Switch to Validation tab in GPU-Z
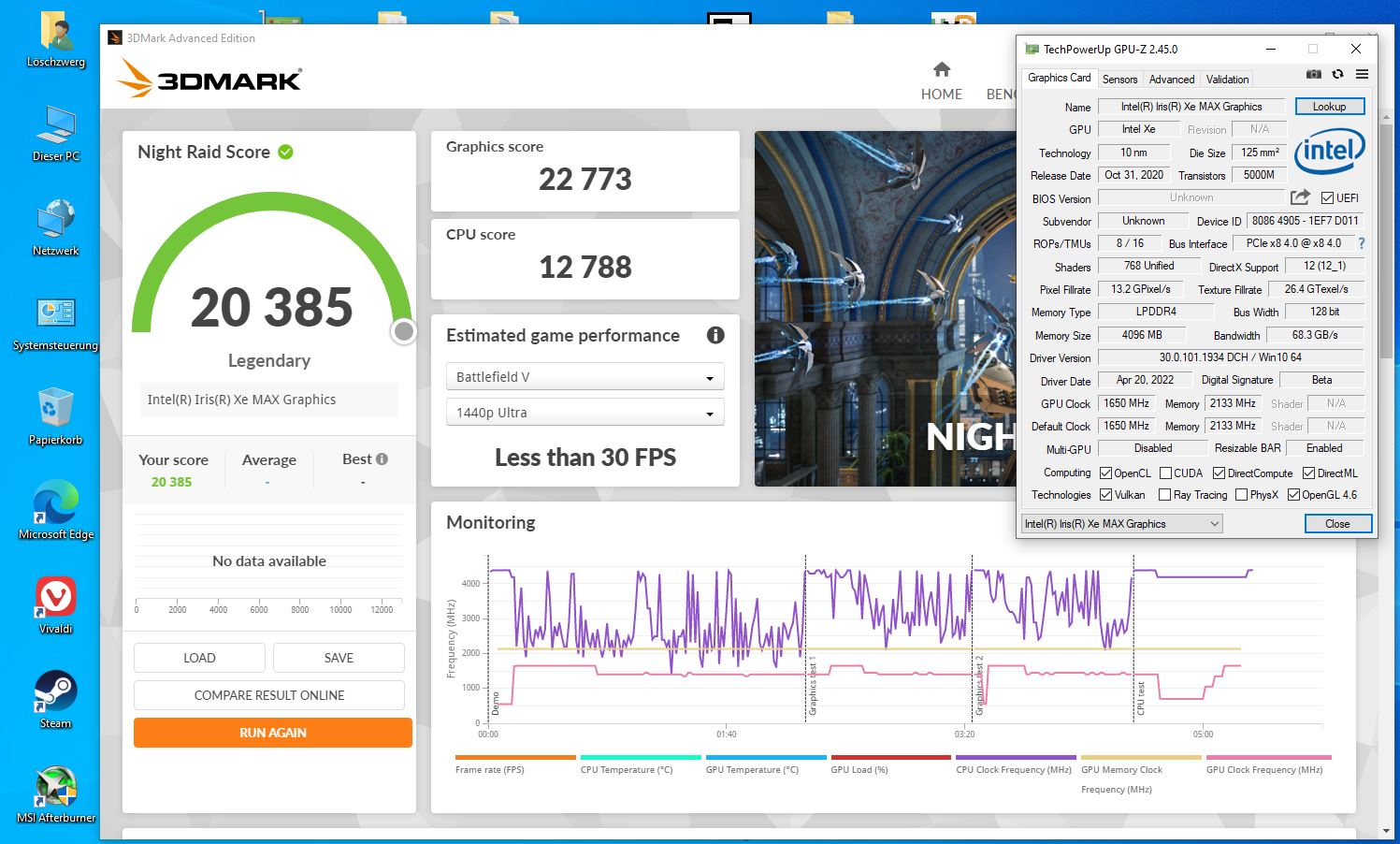Image resolution: width=1400 pixels, height=844 pixels. point(1227,80)
